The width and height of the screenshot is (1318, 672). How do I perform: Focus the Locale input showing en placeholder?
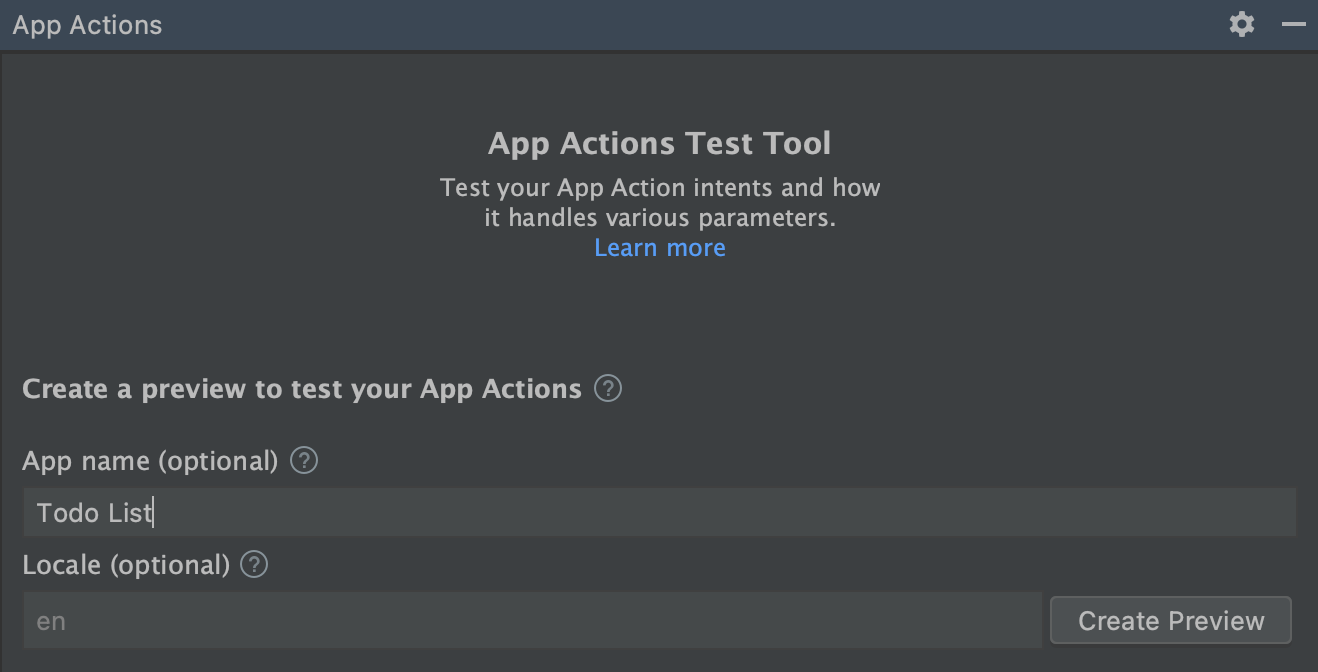(530, 620)
